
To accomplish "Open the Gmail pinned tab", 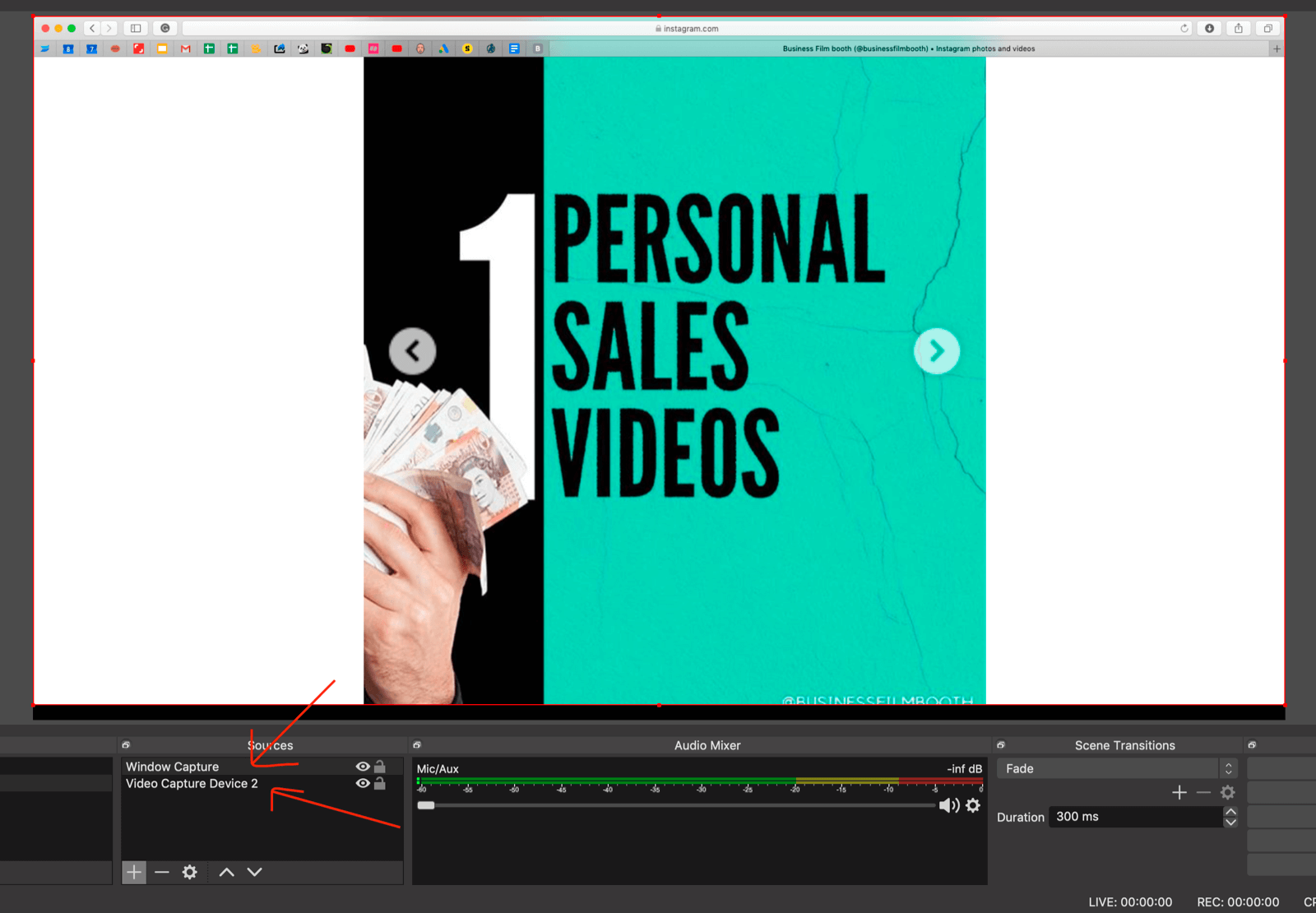I will point(186,49).
